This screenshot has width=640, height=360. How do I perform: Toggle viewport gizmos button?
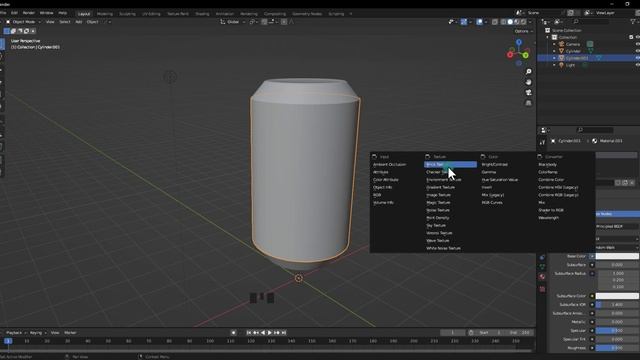click(x=464, y=22)
